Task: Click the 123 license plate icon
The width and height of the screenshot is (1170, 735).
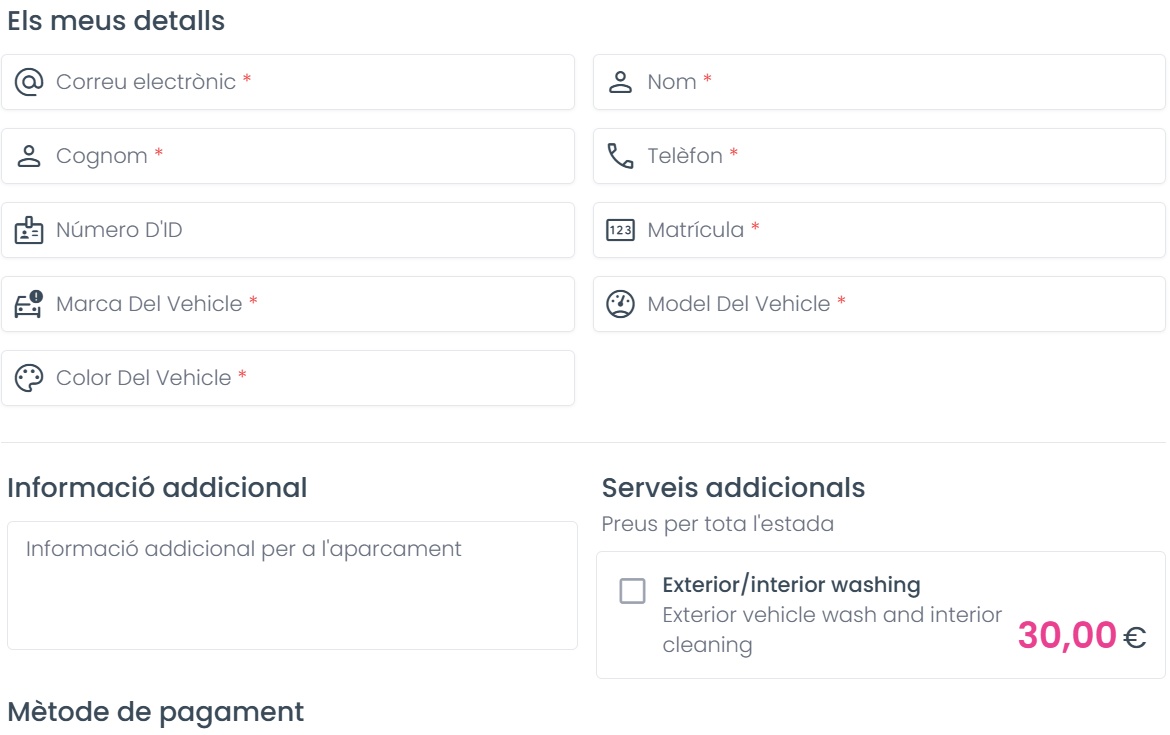Action: click(621, 230)
